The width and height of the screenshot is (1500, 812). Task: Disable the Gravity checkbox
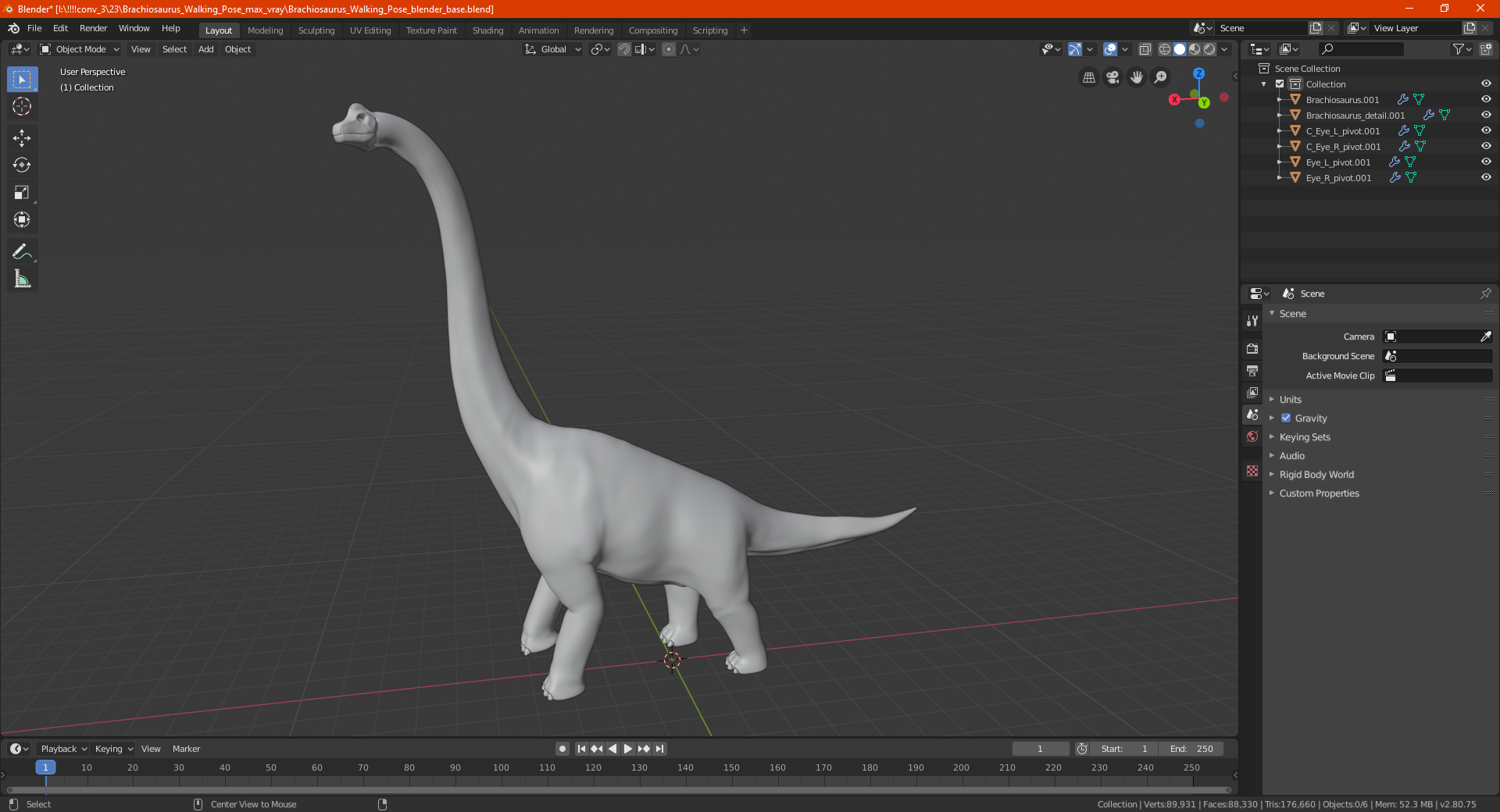tap(1286, 418)
